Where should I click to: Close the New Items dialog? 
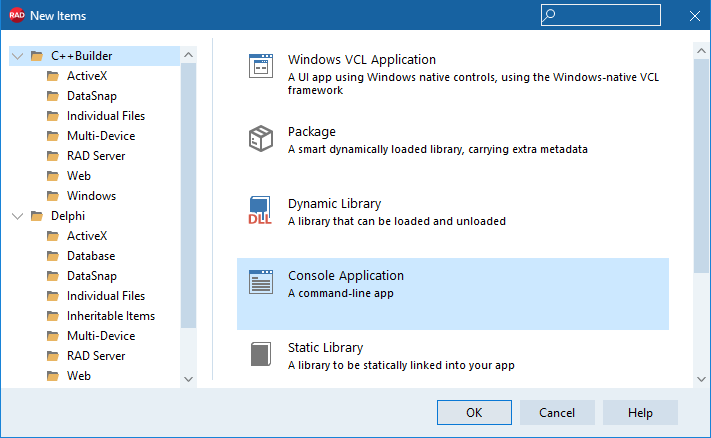(695, 16)
